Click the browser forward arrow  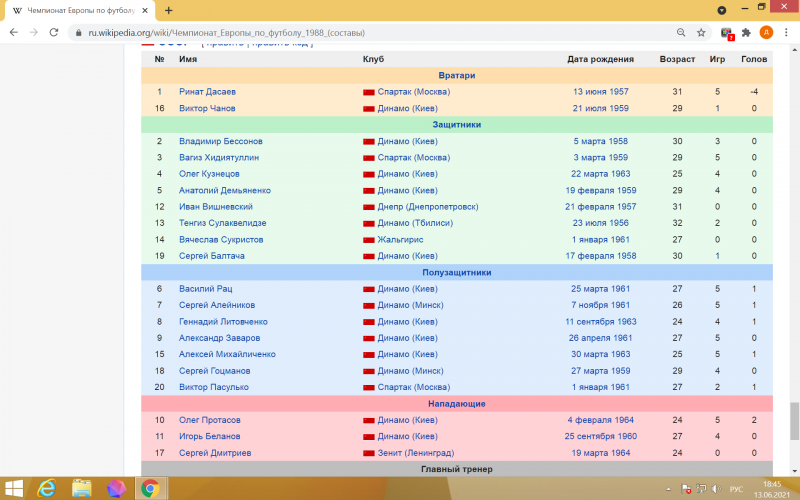[34, 32]
